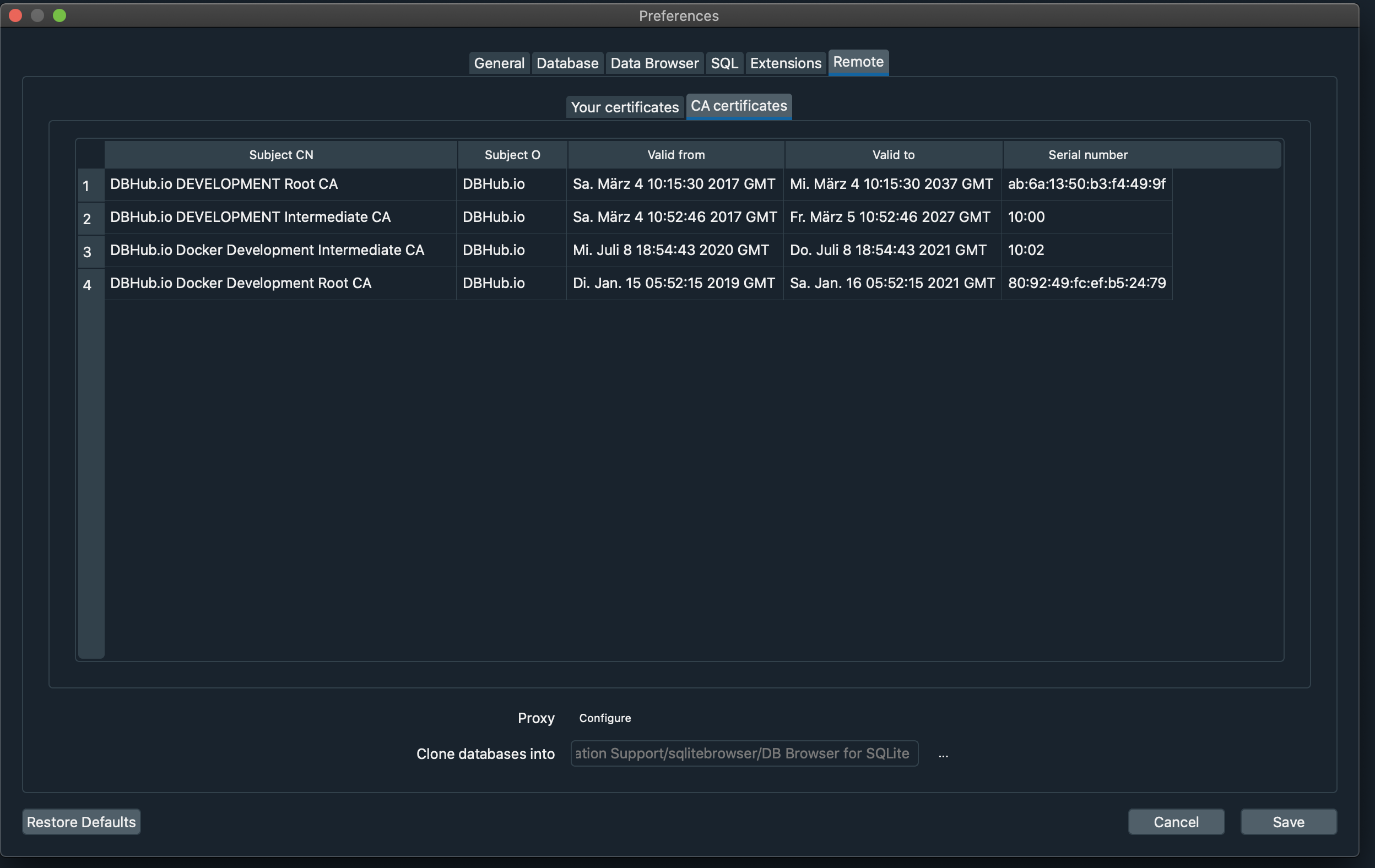The width and height of the screenshot is (1375, 868).
Task: Switch to the Your certificates tab
Action: (624, 107)
